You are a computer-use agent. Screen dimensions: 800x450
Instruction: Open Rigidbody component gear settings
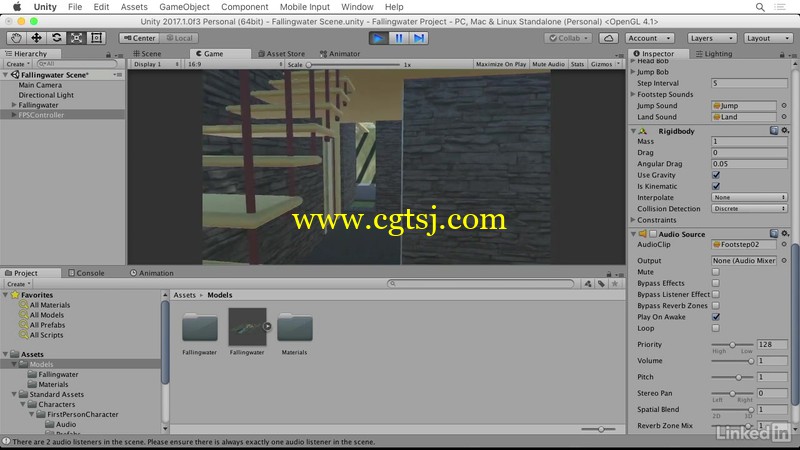785,131
